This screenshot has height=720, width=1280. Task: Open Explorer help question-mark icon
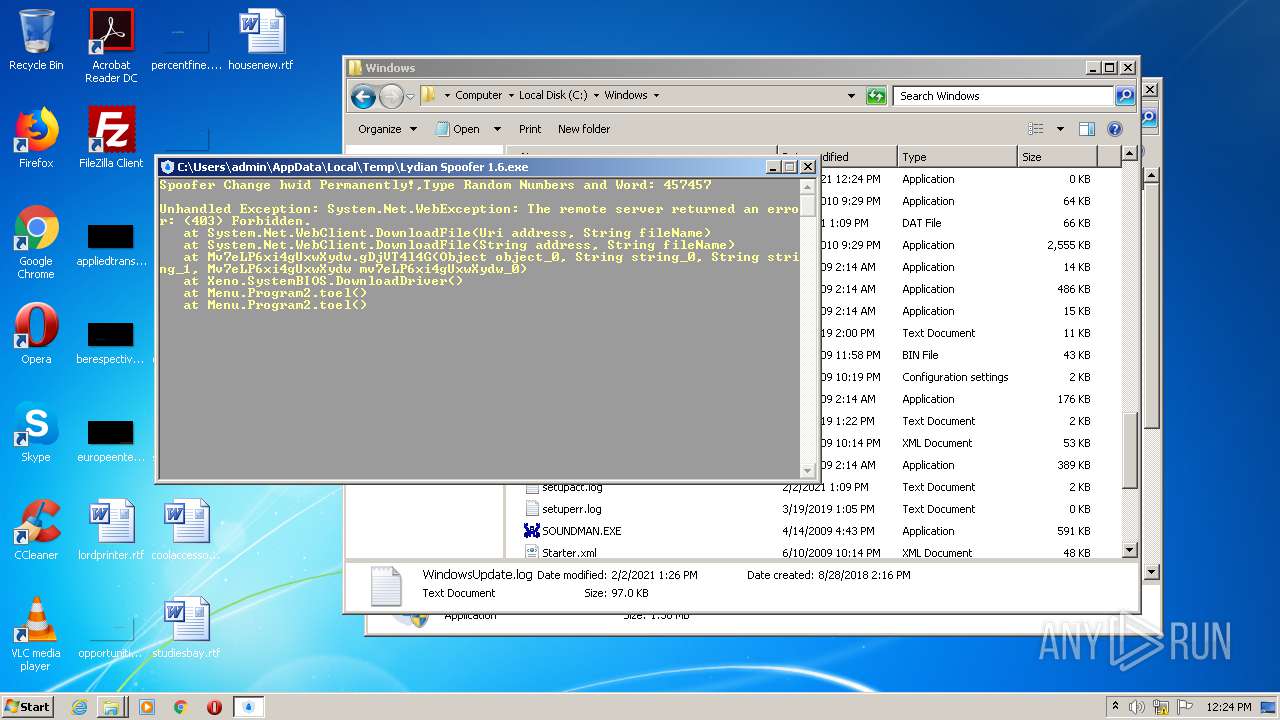[x=1115, y=129]
